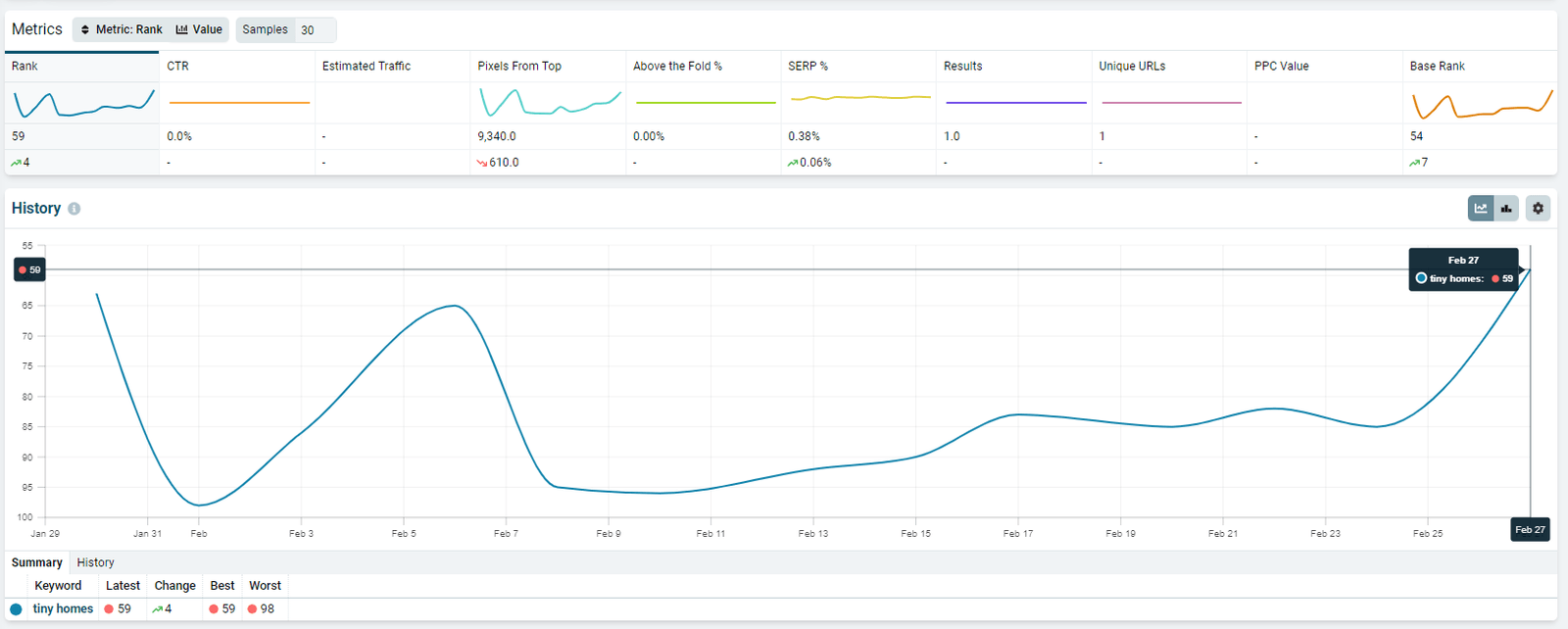The height and width of the screenshot is (629, 1568).
Task: Open the Summary tab below chart
Action: (x=36, y=562)
